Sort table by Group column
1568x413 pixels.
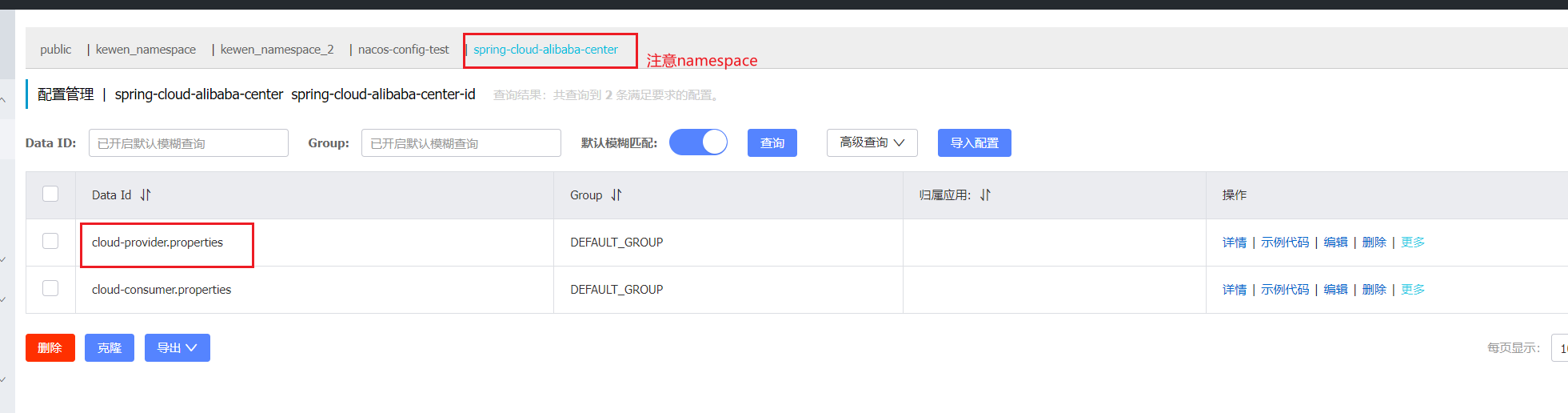click(x=616, y=194)
